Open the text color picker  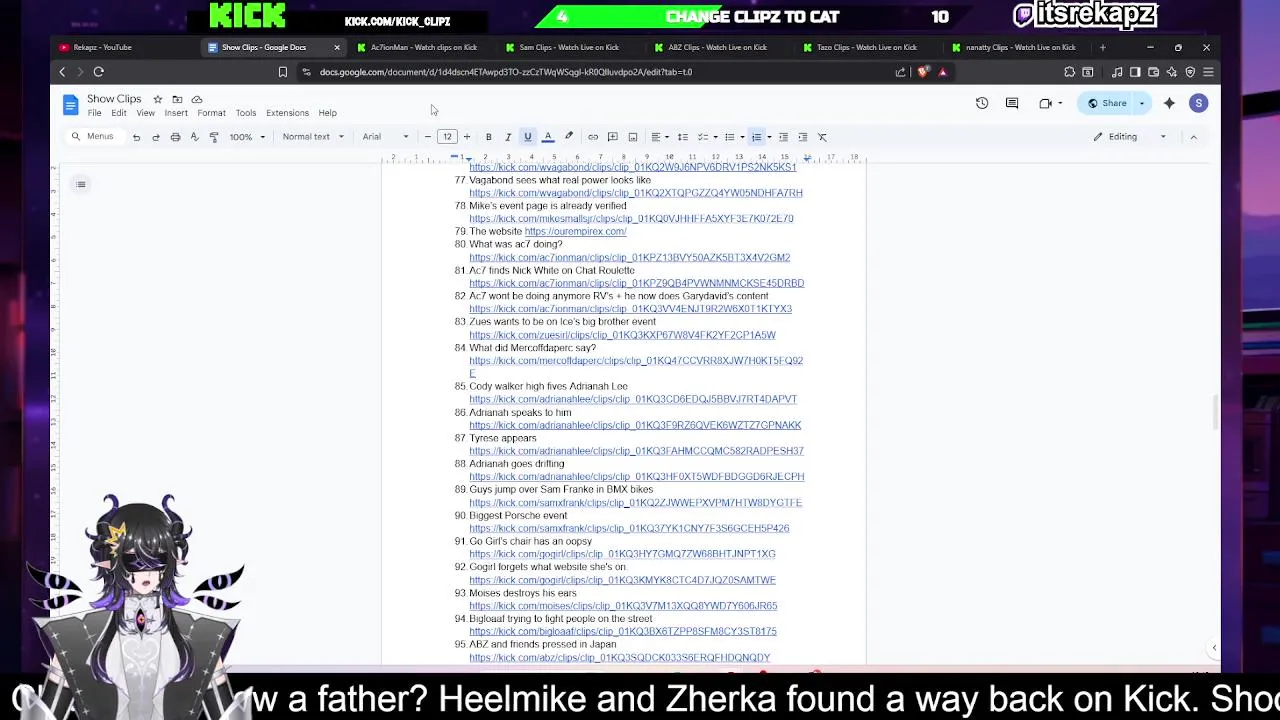(548, 137)
